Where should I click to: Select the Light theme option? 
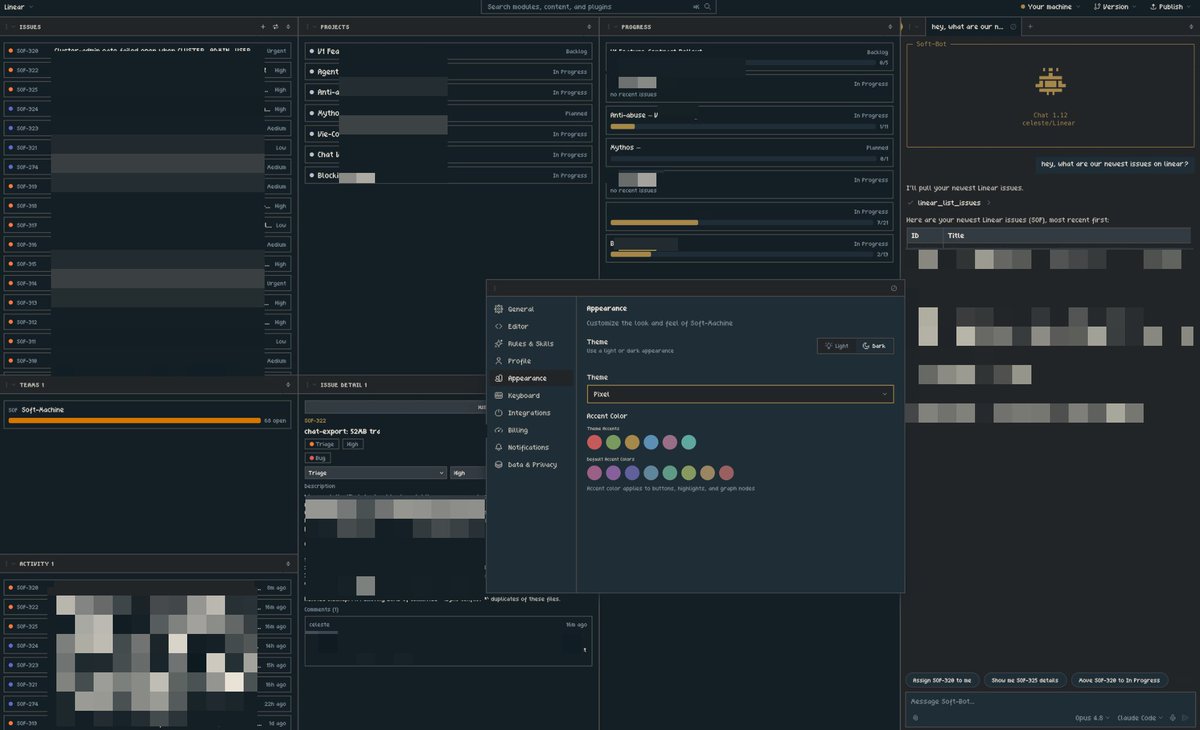tap(836, 346)
